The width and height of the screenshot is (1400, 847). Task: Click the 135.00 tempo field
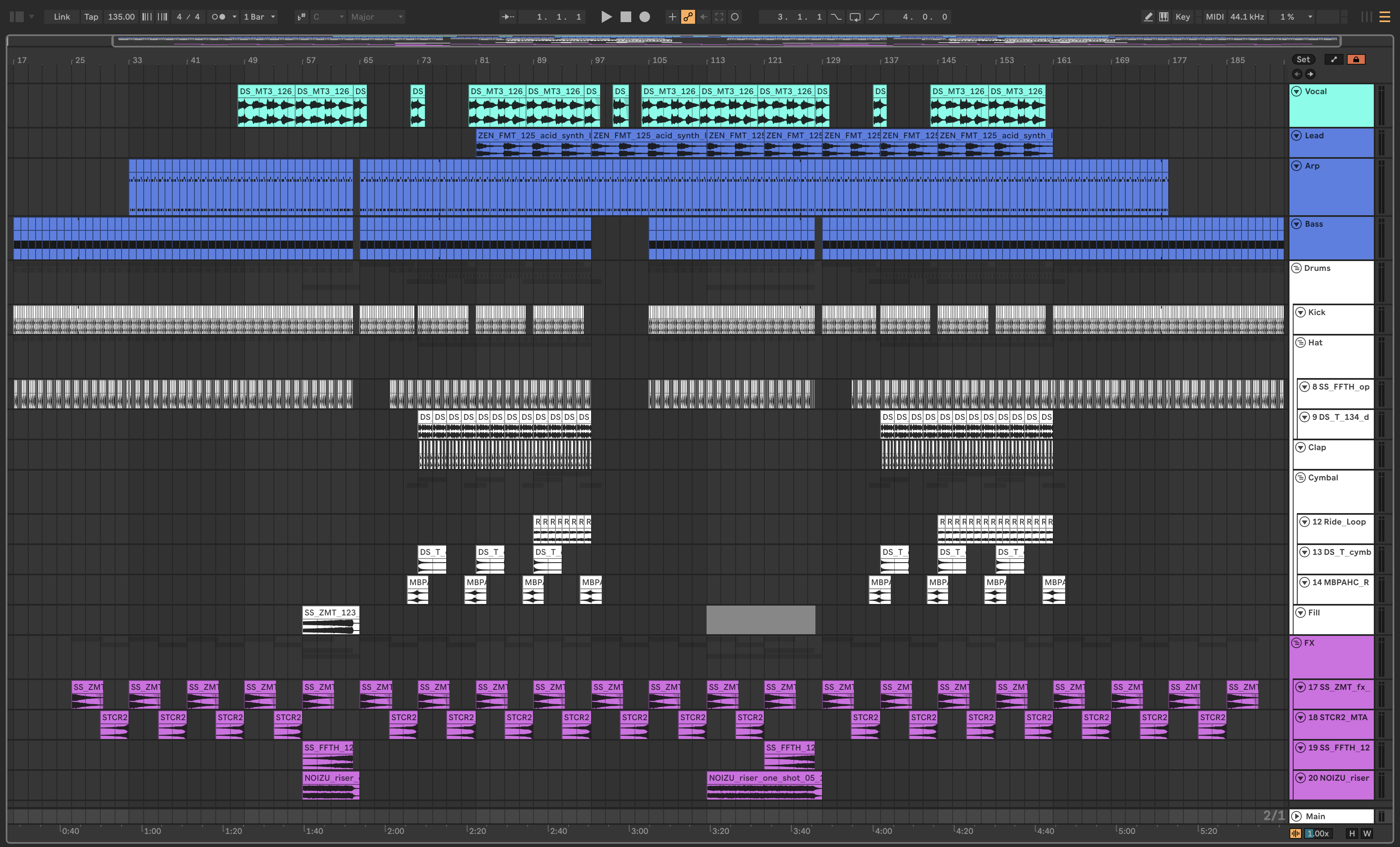click(121, 17)
